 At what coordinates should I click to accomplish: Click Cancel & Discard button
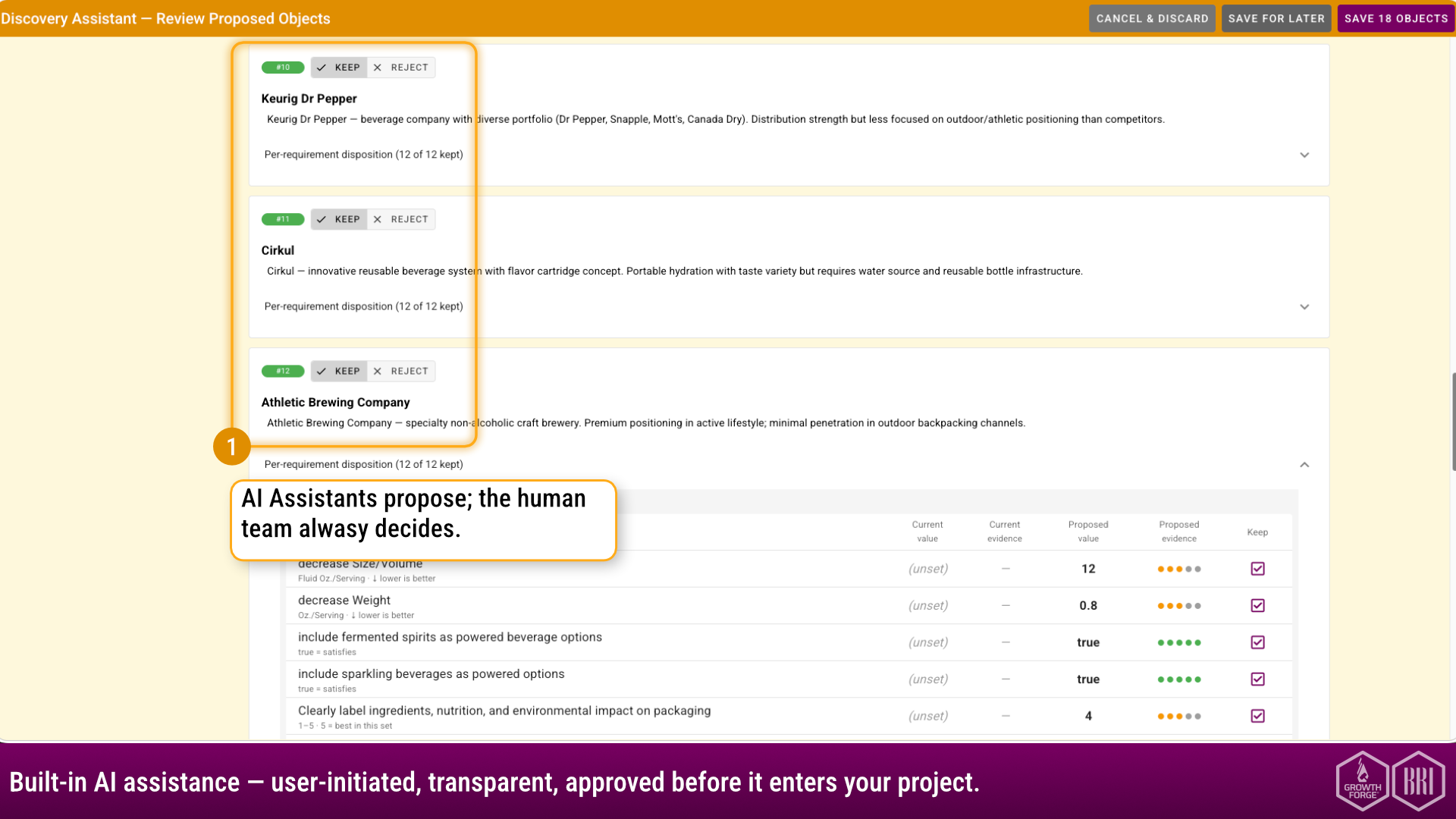click(1152, 18)
